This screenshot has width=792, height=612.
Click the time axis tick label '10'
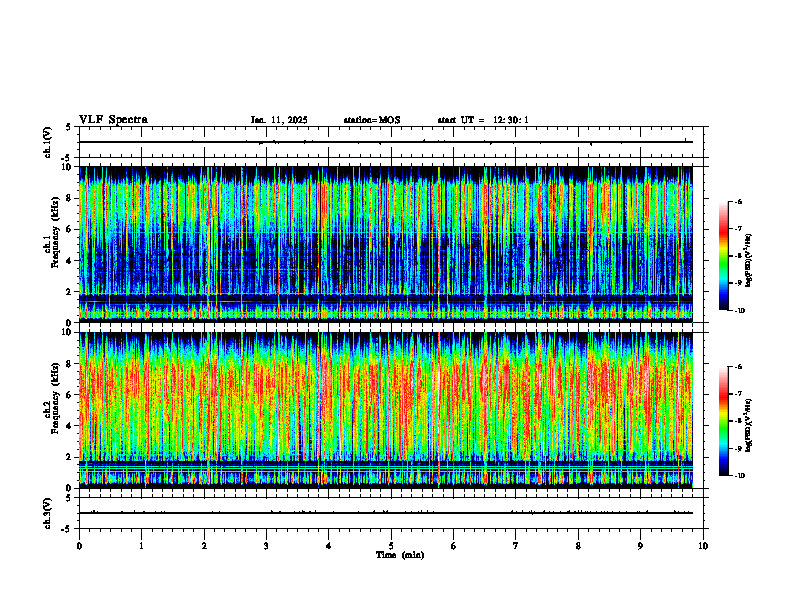[x=703, y=546]
